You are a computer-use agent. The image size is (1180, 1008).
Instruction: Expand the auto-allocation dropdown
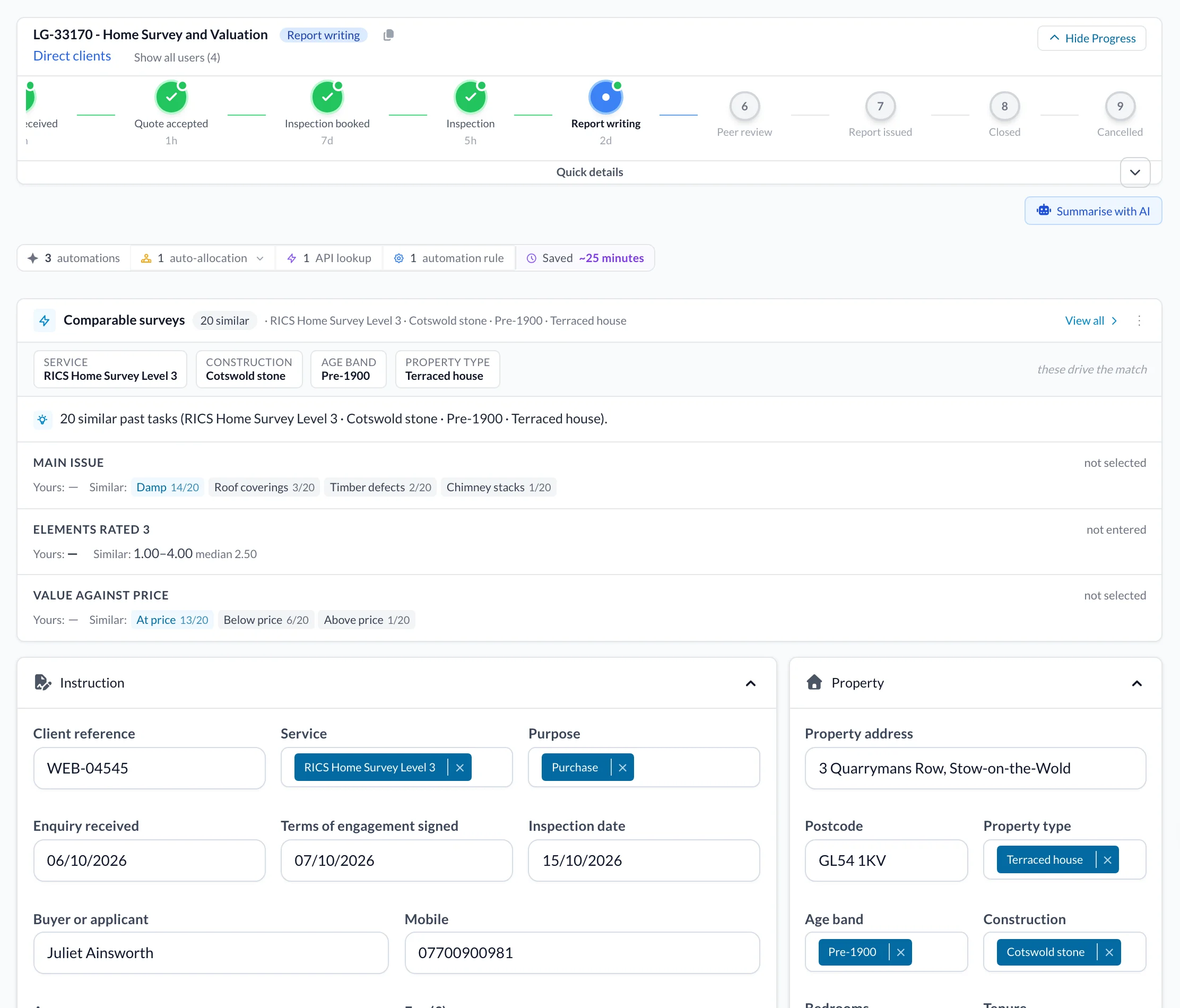[x=261, y=258]
